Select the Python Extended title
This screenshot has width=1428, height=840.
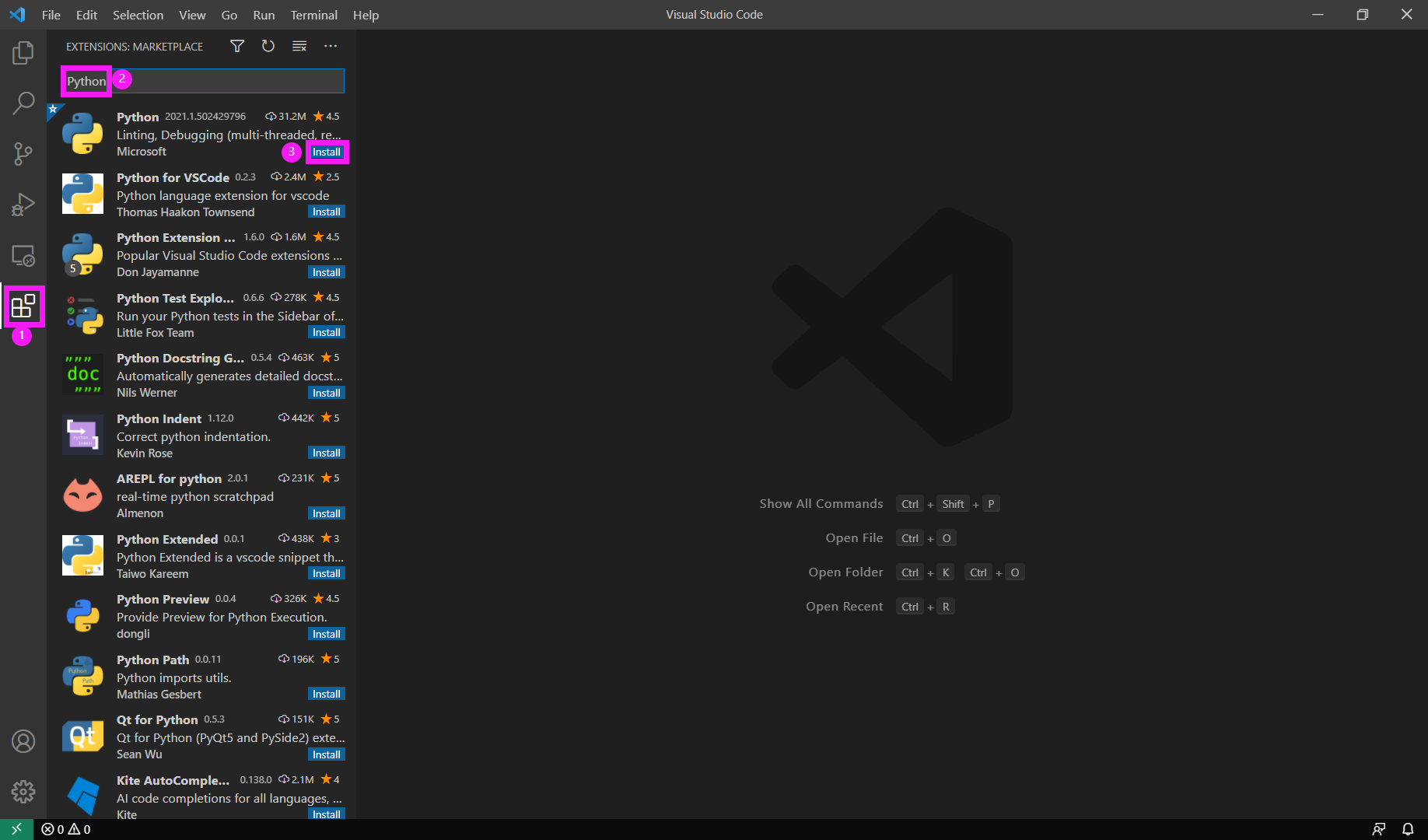click(x=167, y=539)
